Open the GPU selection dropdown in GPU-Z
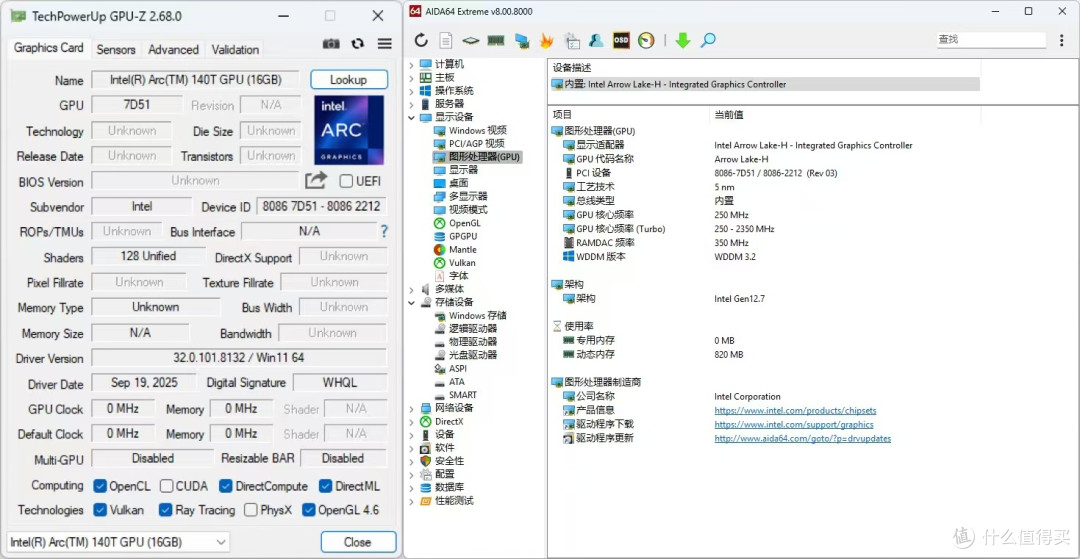The height and width of the screenshot is (559, 1080). click(118, 542)
